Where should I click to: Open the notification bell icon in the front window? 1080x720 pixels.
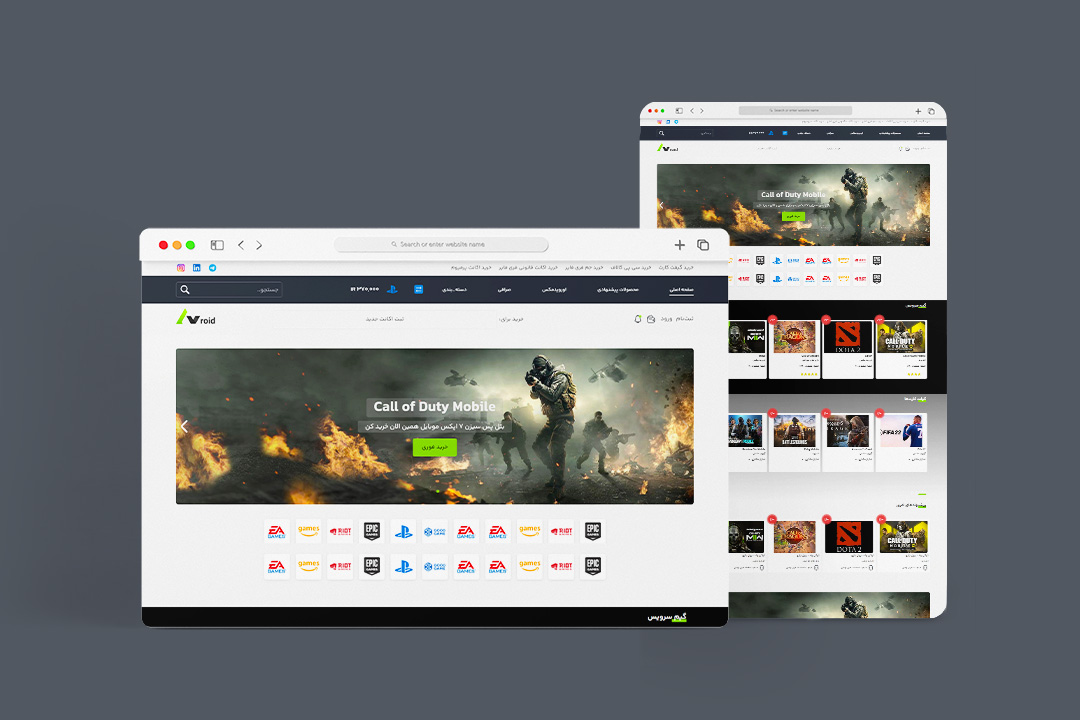[638, 319]
